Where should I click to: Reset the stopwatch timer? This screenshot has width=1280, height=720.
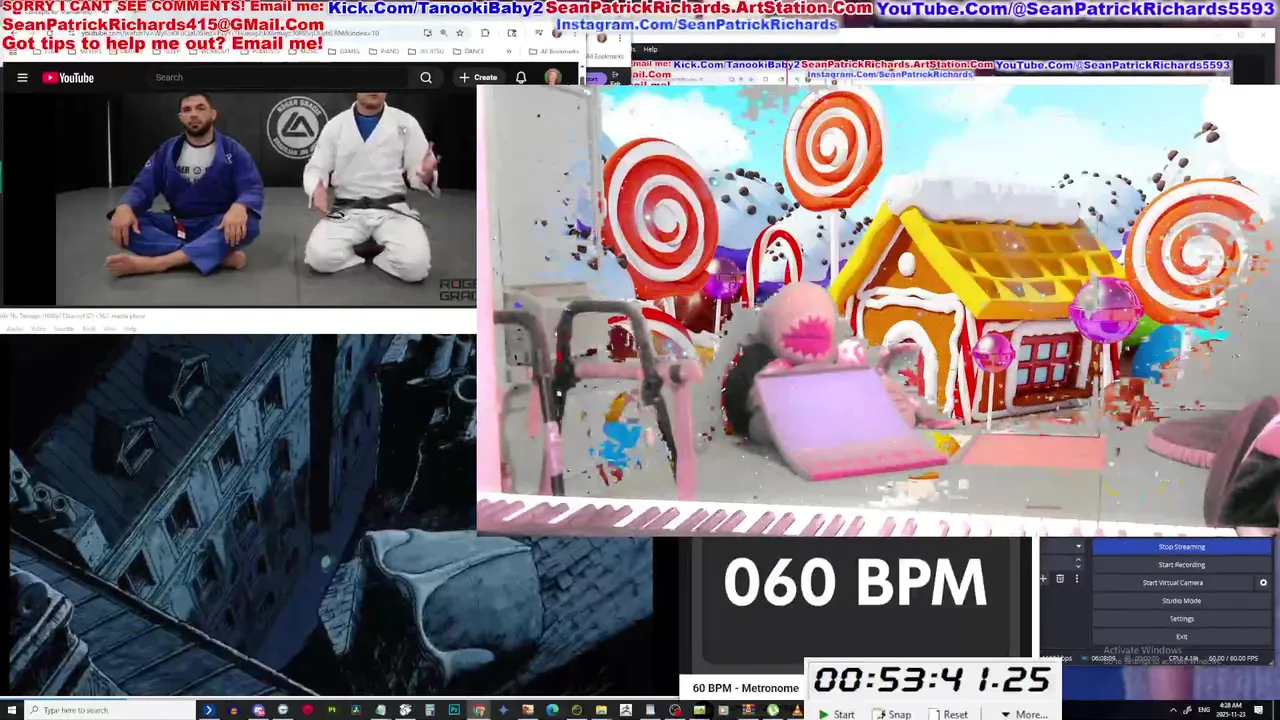950,714
